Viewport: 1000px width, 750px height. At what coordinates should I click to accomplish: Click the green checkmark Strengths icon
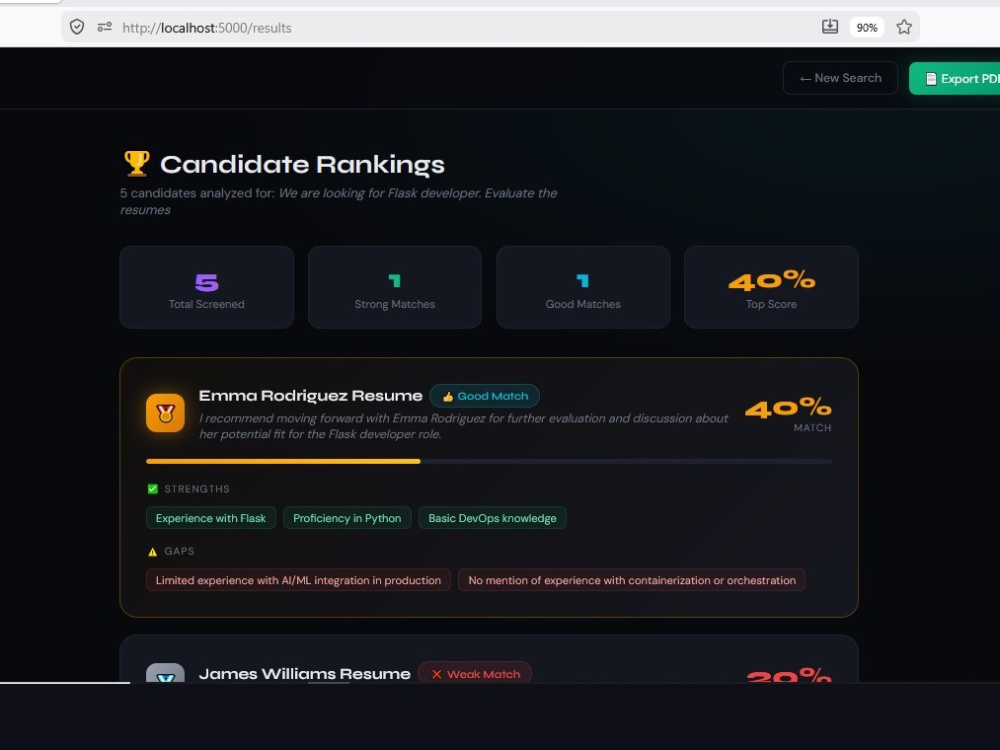tap(152, 489)
